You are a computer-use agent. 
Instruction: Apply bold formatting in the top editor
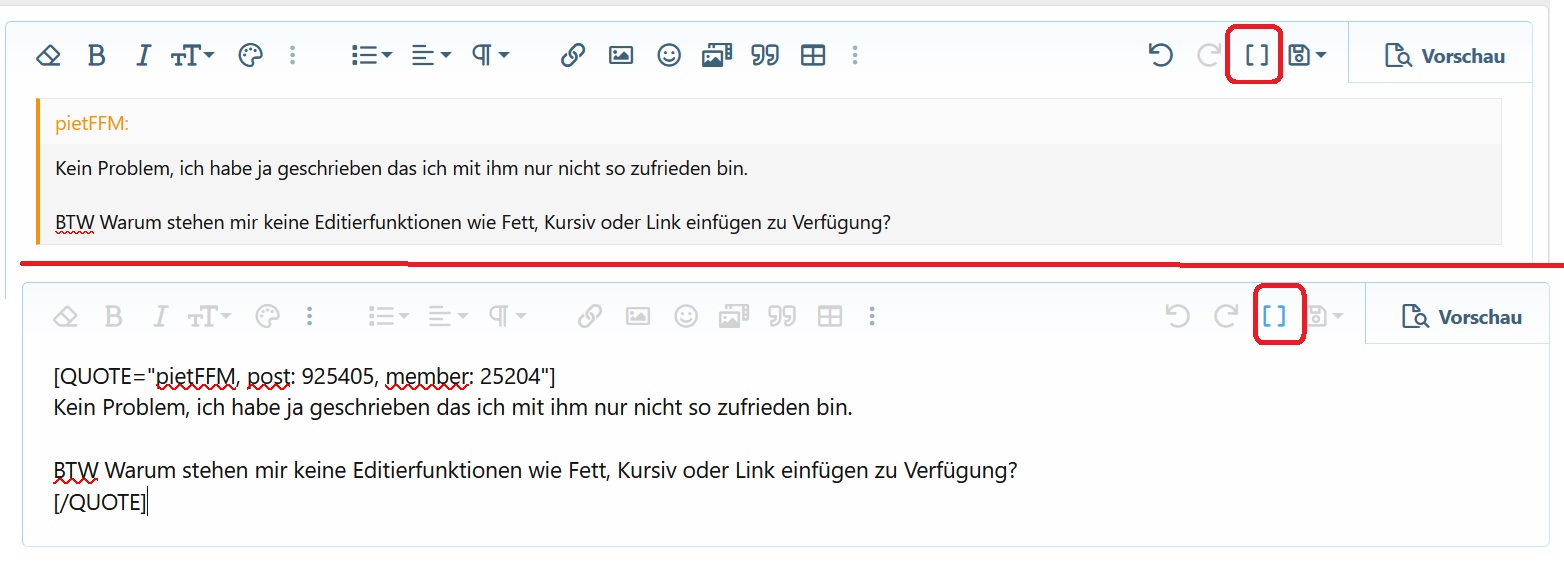[x=96, y=56]
